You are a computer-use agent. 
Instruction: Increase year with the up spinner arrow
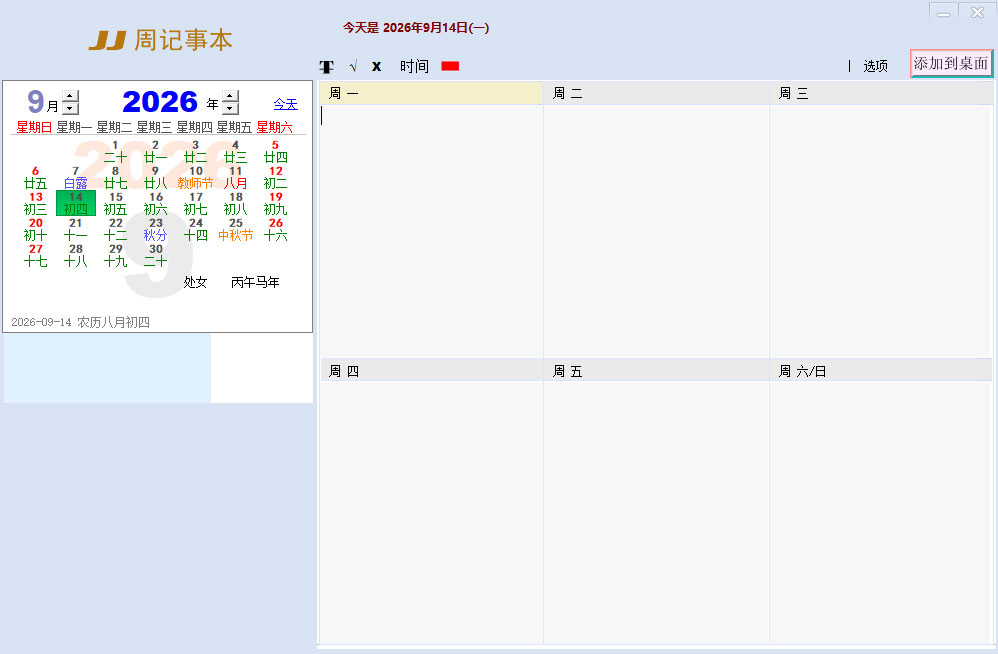(x=230, y=96)
